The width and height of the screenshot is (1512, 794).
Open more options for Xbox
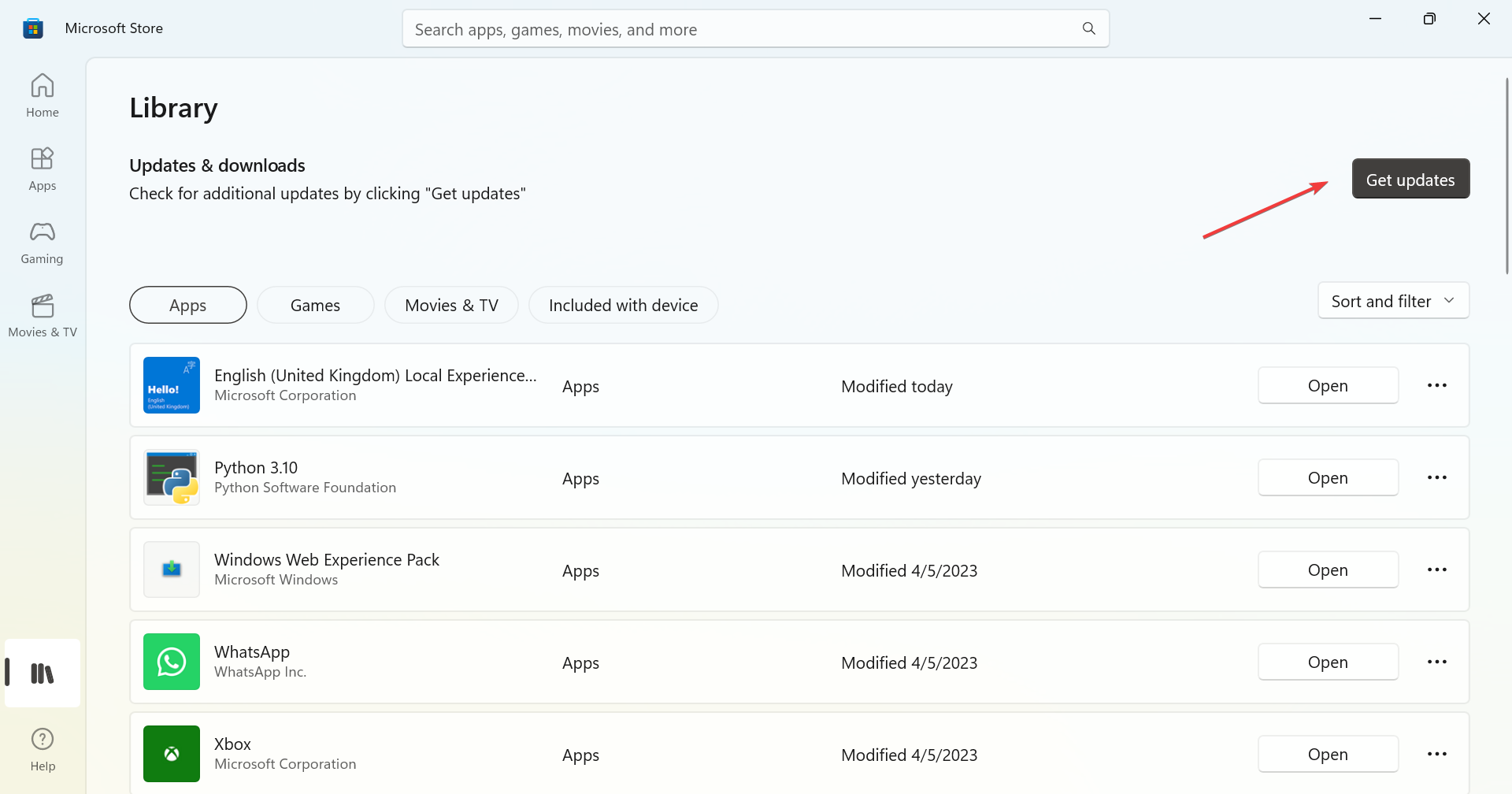click(1437, 754)
